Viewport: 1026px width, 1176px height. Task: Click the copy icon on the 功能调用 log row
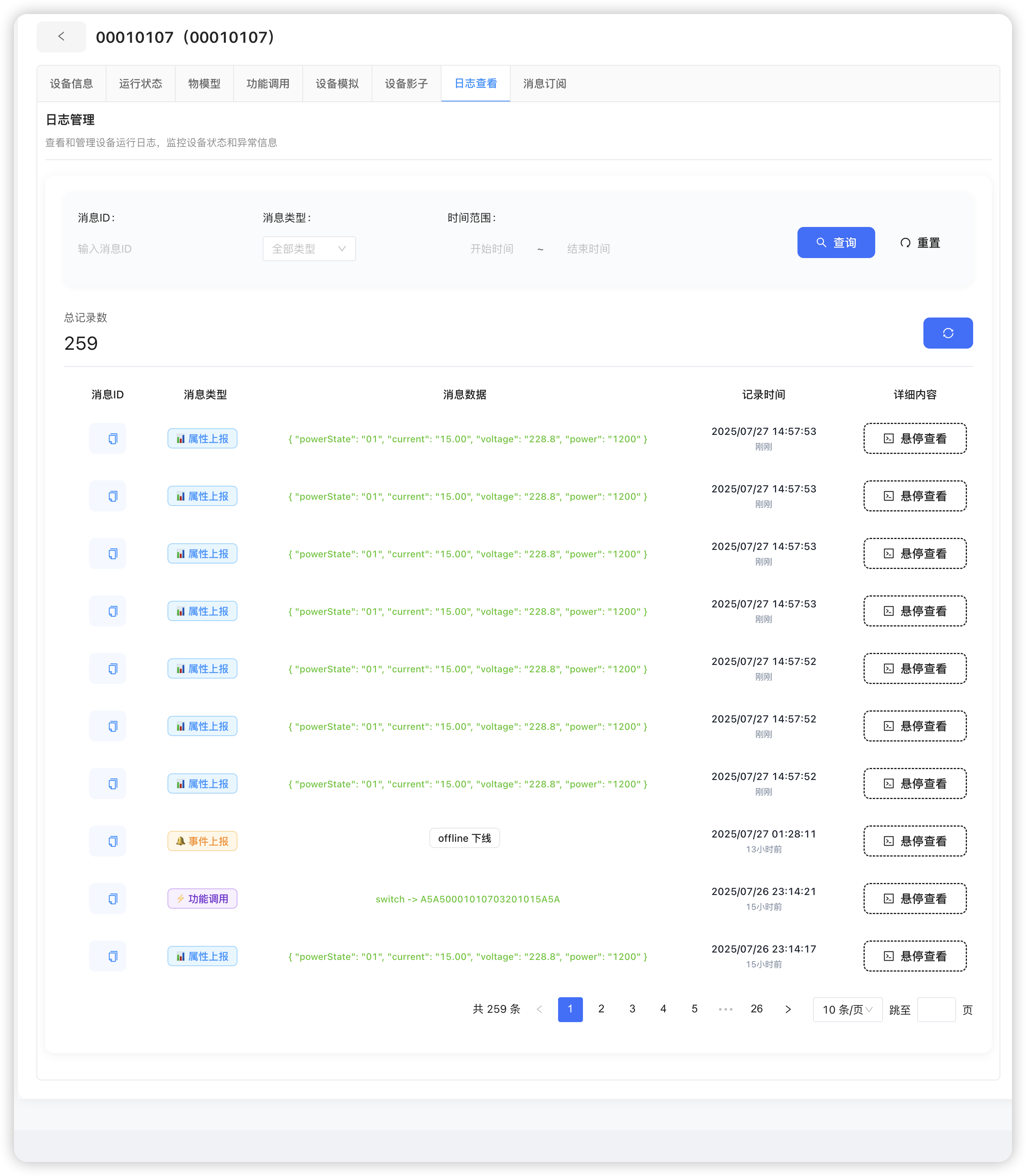[107, 898]
